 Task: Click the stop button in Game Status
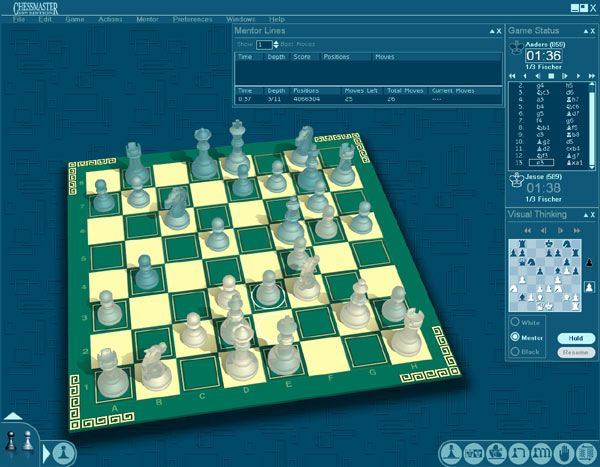click(x=551, y=76)
